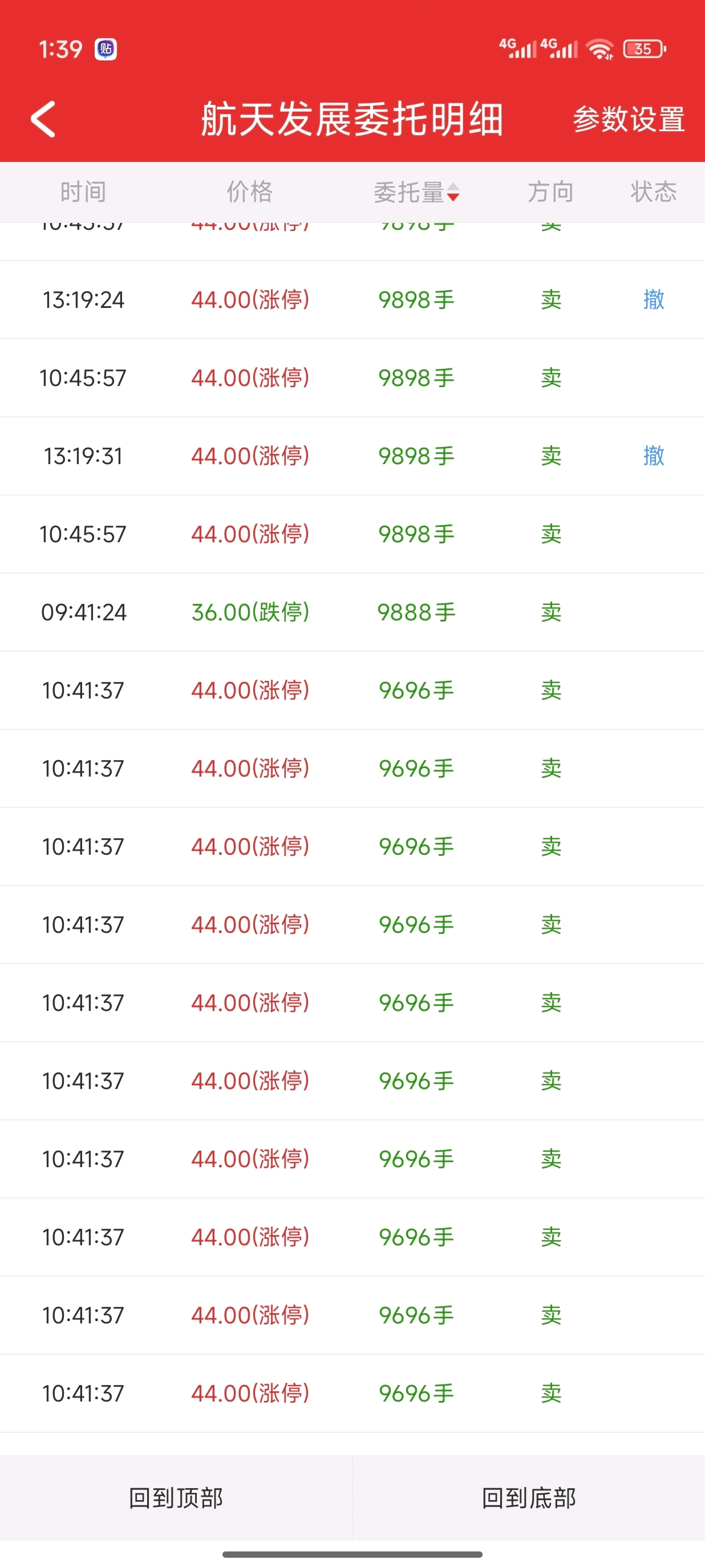Tap the 状态 column header
This screenshot has height=1568, width=705.
(x=653, y=192)
